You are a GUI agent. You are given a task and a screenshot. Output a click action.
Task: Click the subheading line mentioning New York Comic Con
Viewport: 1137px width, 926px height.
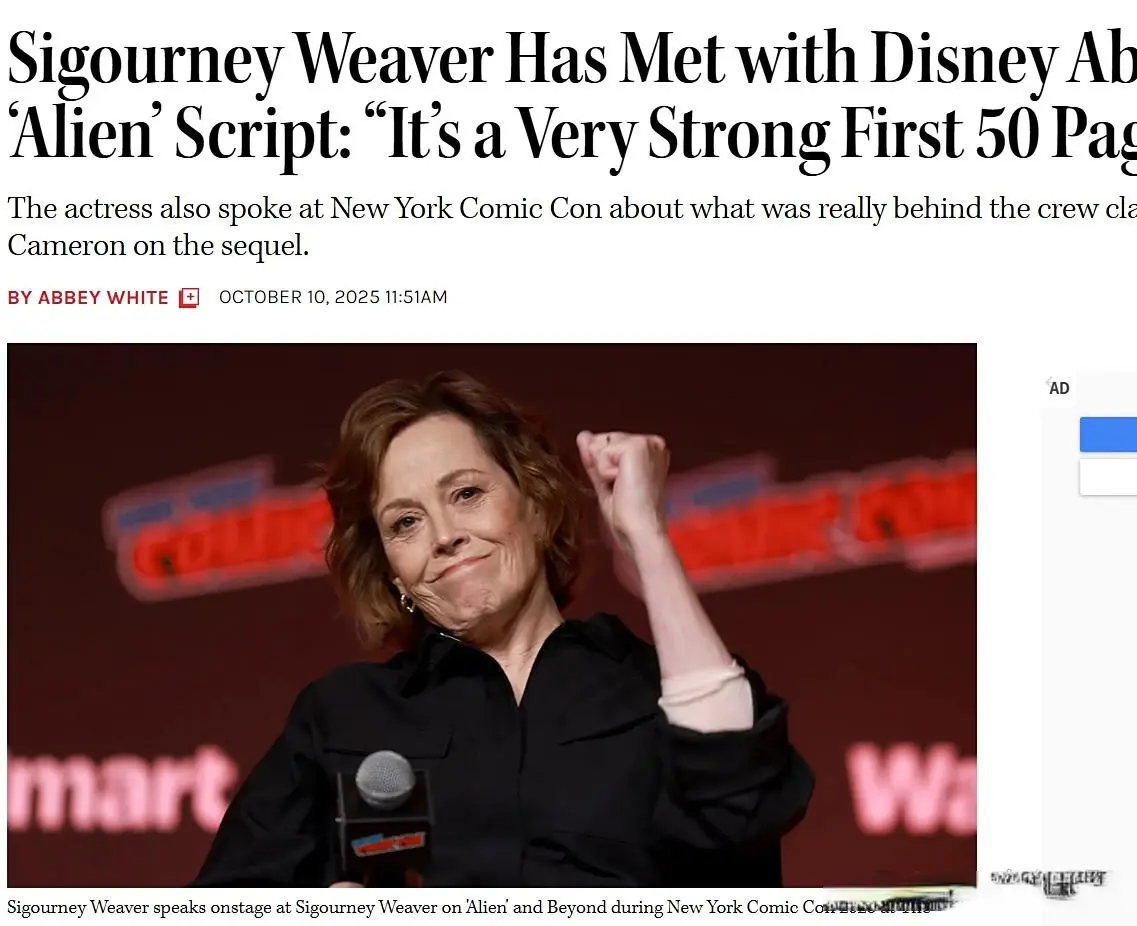(x=571, y=208)
